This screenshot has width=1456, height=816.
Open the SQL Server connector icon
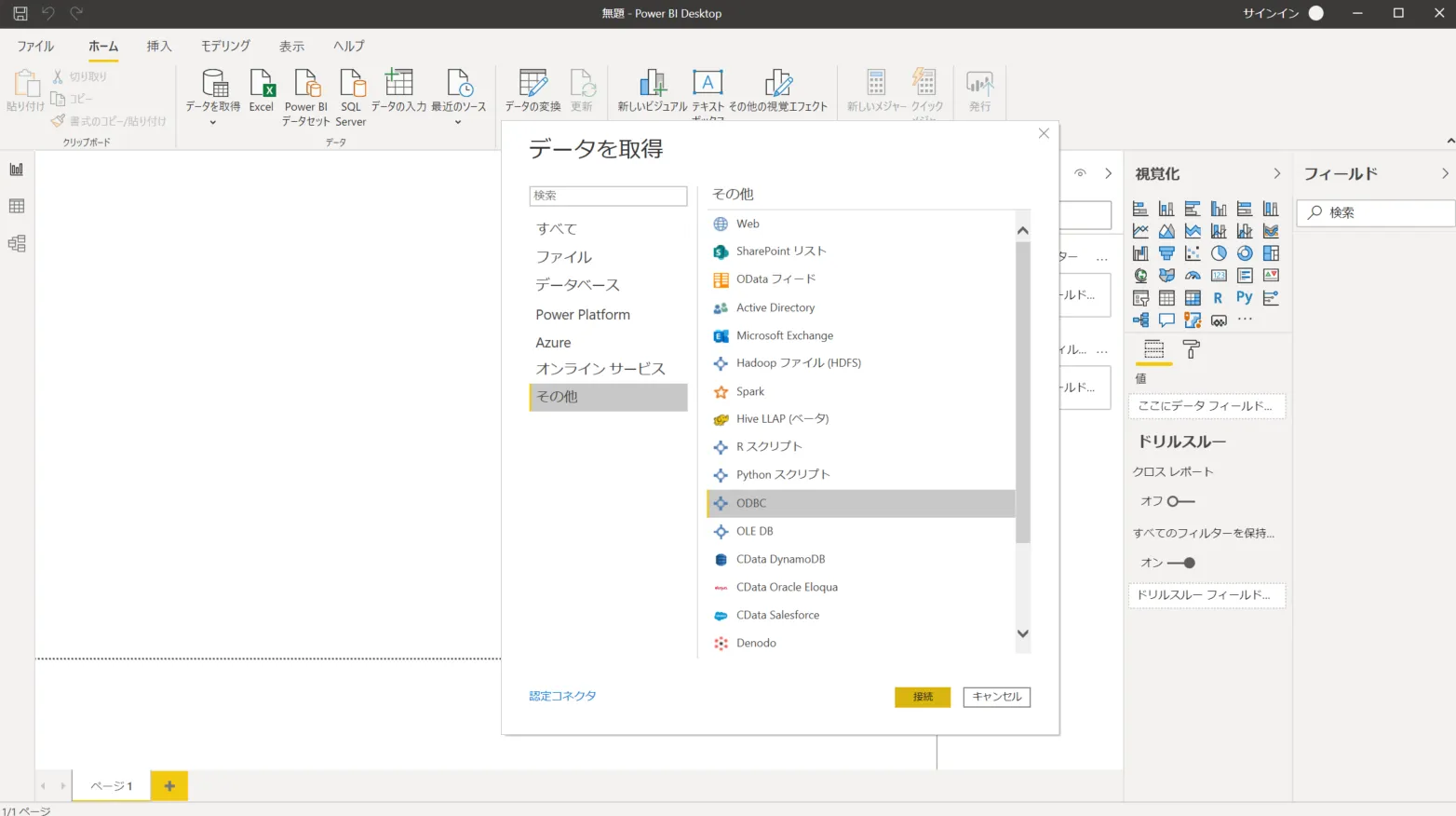pyautogui.click(x=351, y=85)
